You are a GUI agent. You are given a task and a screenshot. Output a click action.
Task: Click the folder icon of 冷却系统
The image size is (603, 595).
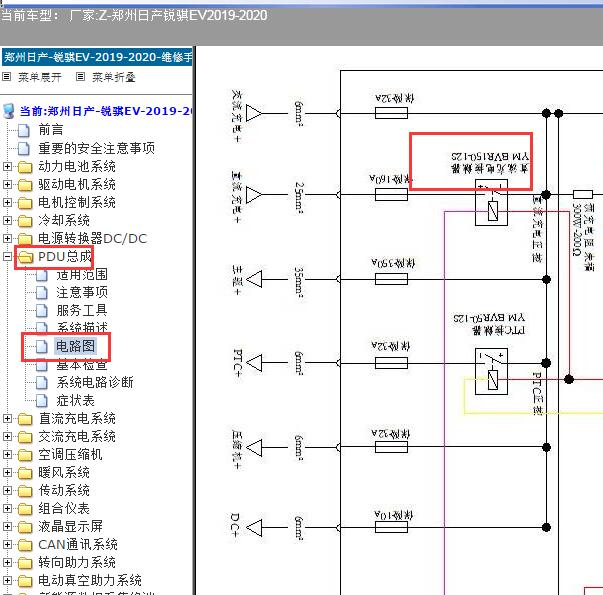pyautogui.click(x=25, y=221)
